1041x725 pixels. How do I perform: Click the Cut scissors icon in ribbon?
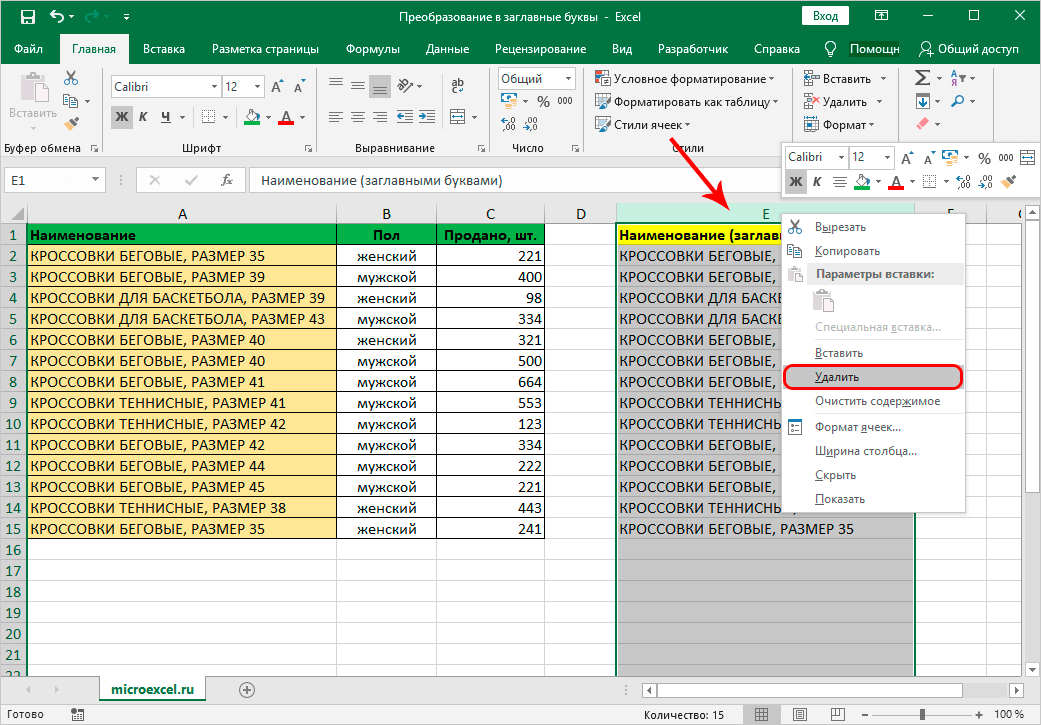tap(71, 78)
